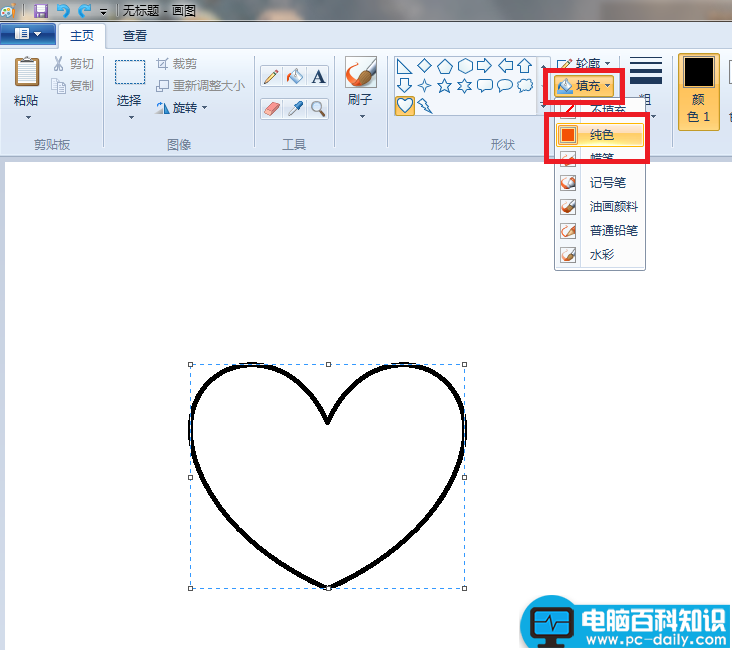The image size is (732, 650).
Task: Choose the five-point star shape
Action: point(444,85)
